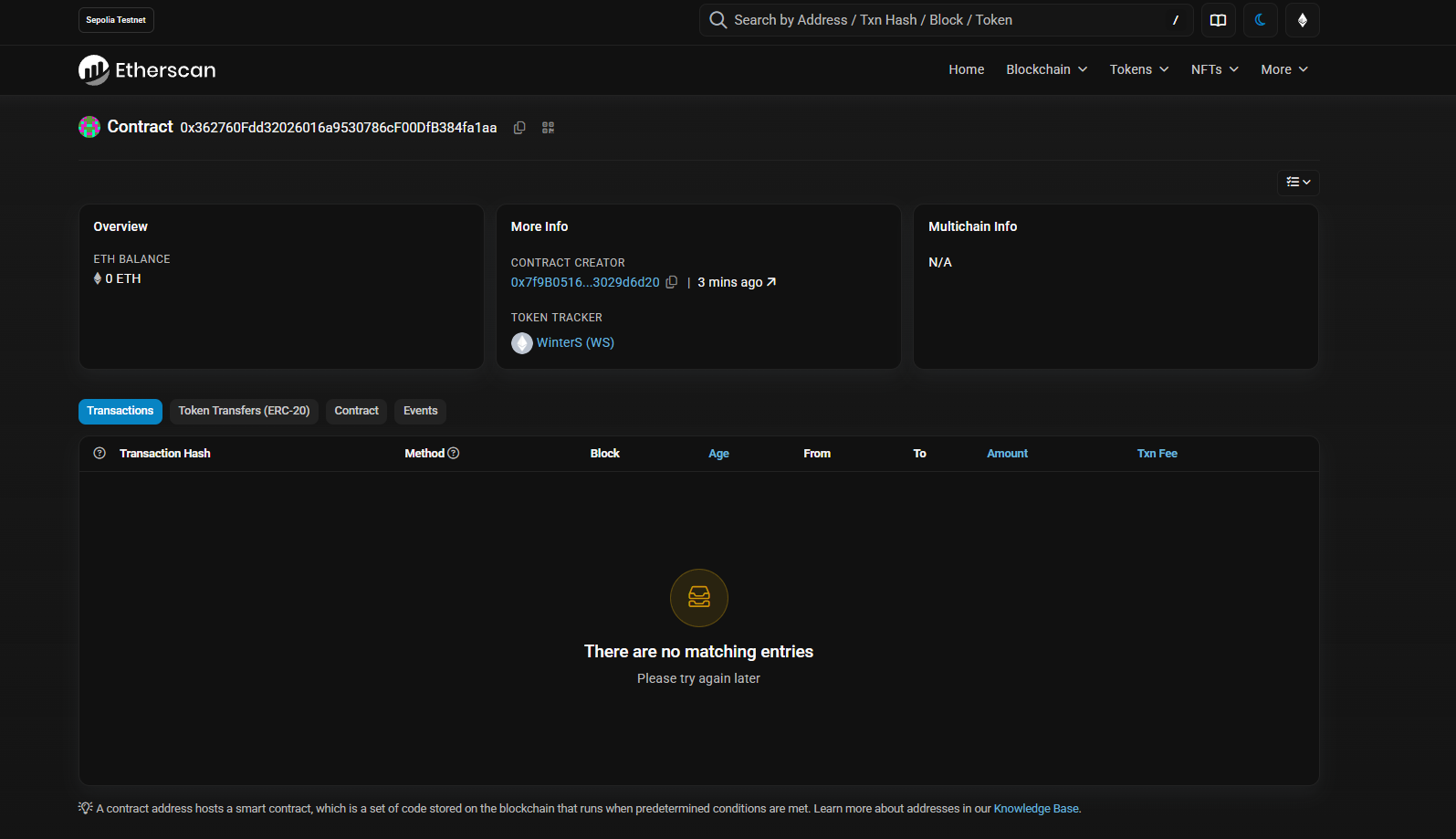Click the Transaction Hash help icon
1456x839 pixels.
(x=100, y=454)
